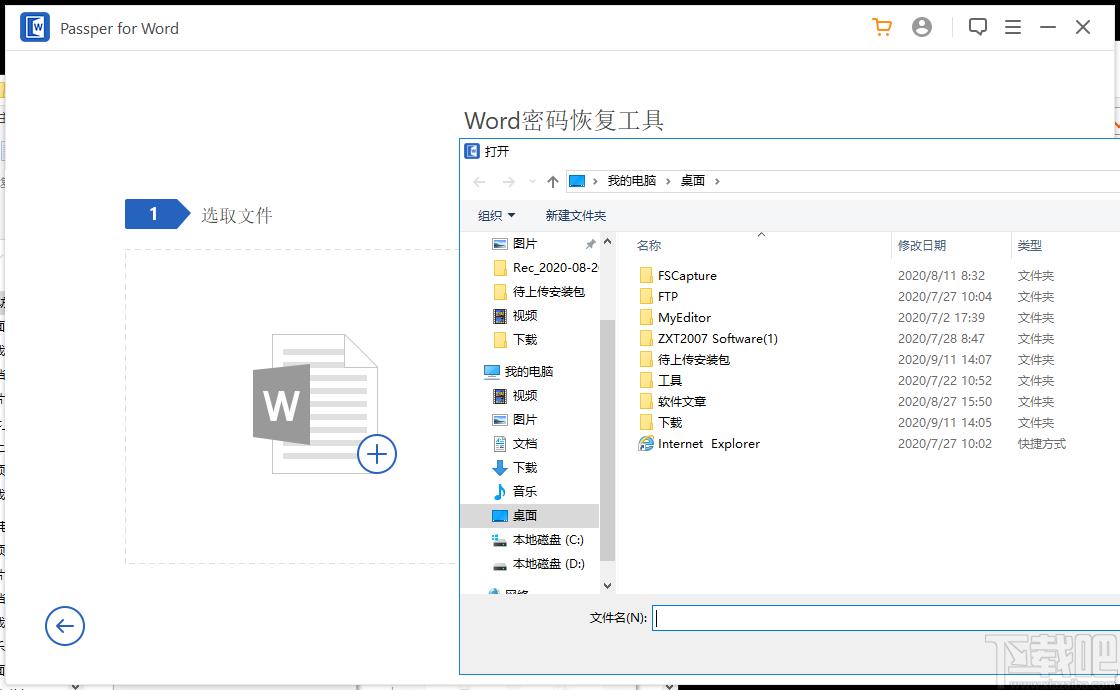Sort by 类型 column header
Image resolution: width=1120 pixels, height=690 pixels.
pos(1029,246)
